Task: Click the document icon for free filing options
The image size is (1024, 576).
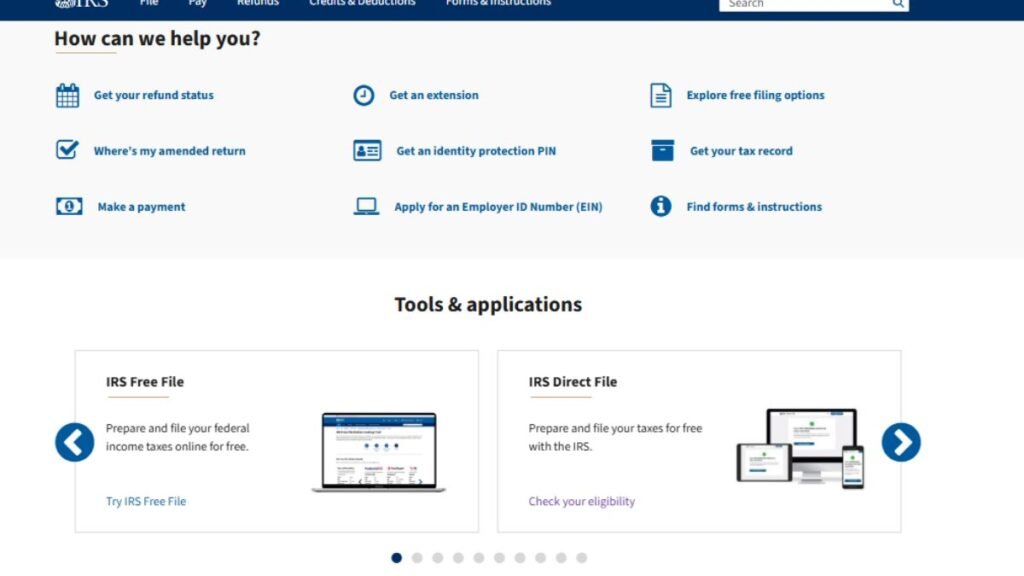Action: (x=660, y=95)
